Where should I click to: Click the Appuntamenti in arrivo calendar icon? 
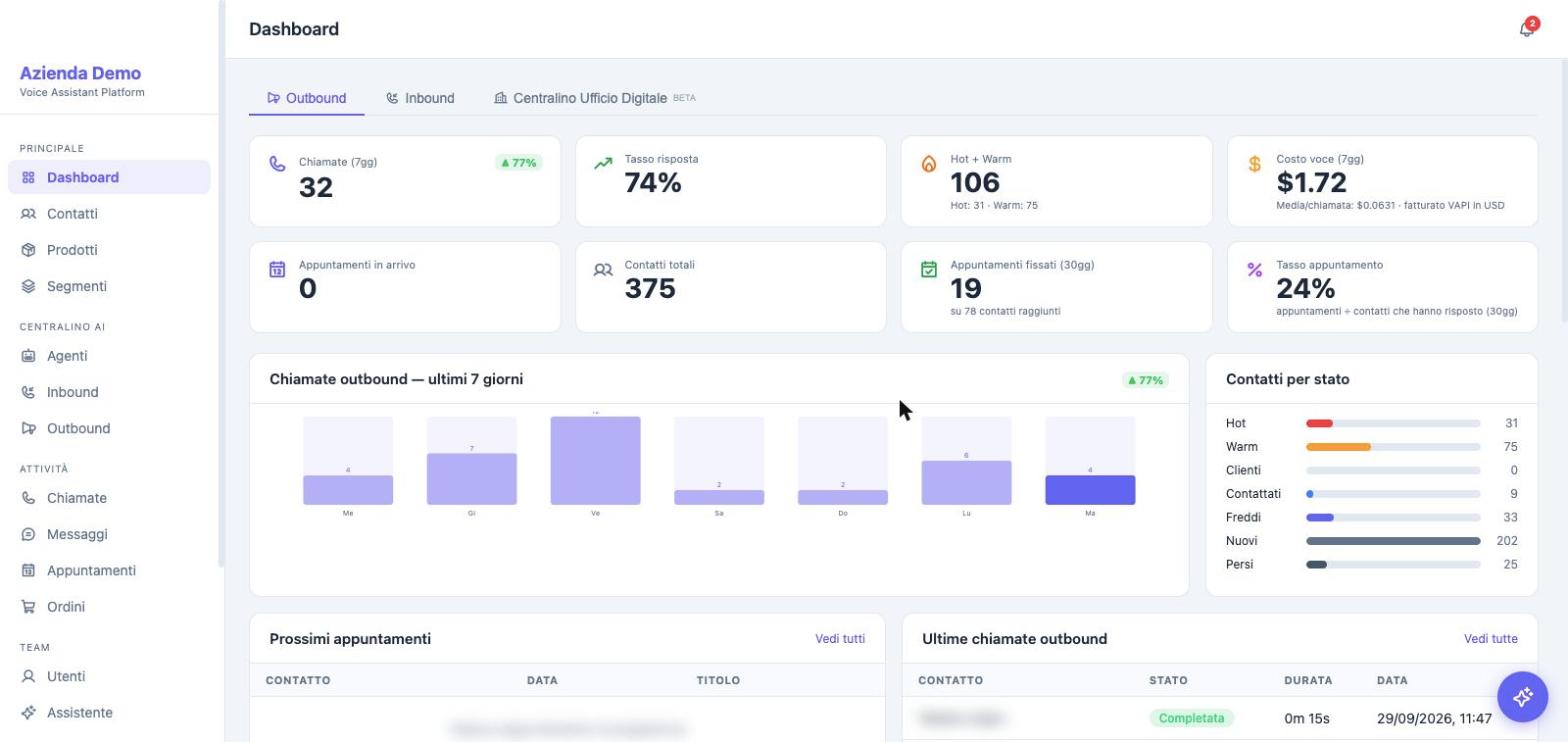coord(277,269)
